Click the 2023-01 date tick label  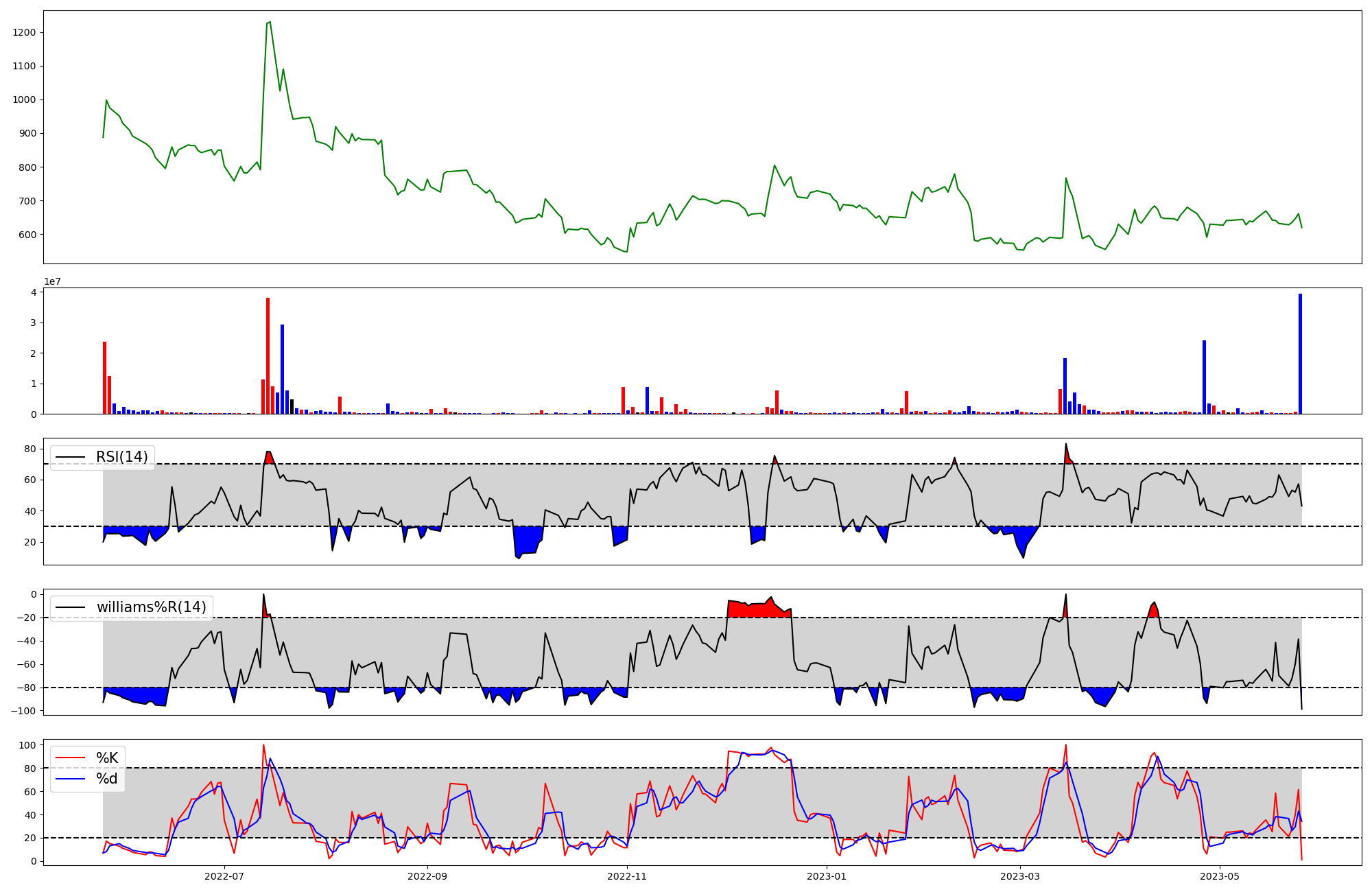click(x=827, y=876)
